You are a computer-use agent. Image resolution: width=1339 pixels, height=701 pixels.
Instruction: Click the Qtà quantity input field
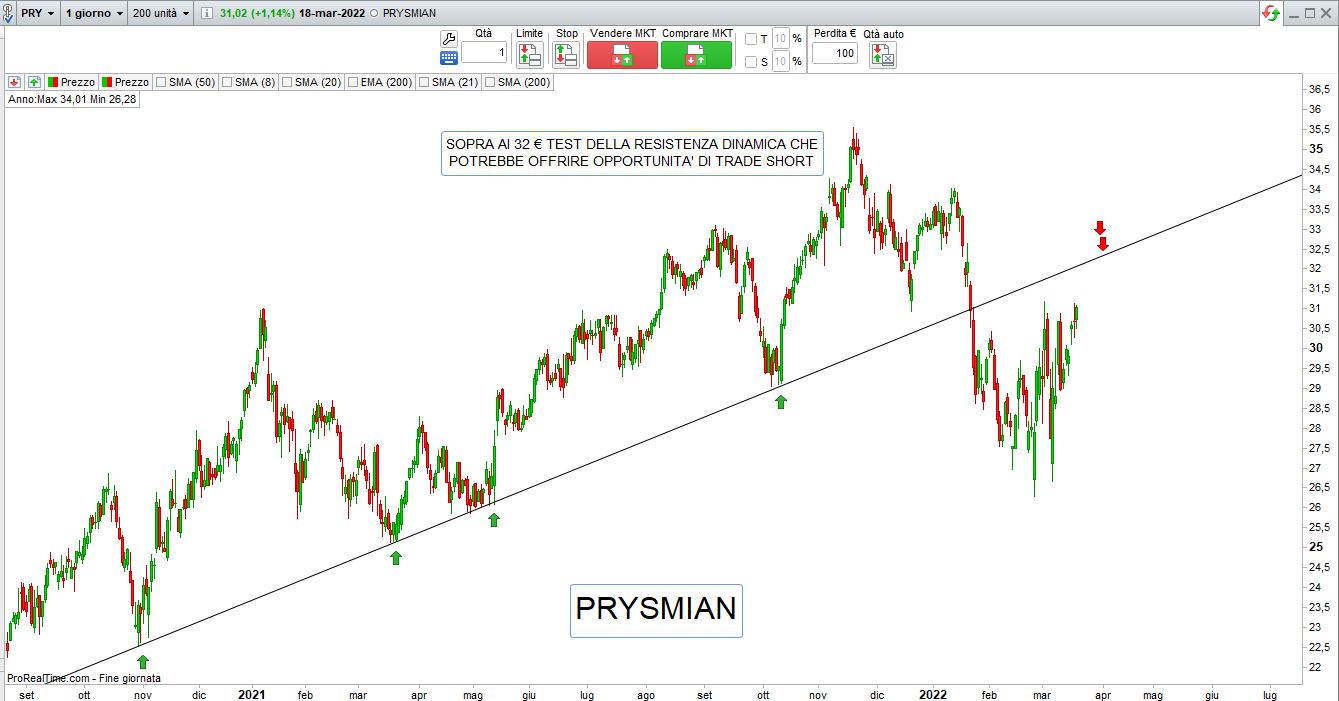[484, 53]
